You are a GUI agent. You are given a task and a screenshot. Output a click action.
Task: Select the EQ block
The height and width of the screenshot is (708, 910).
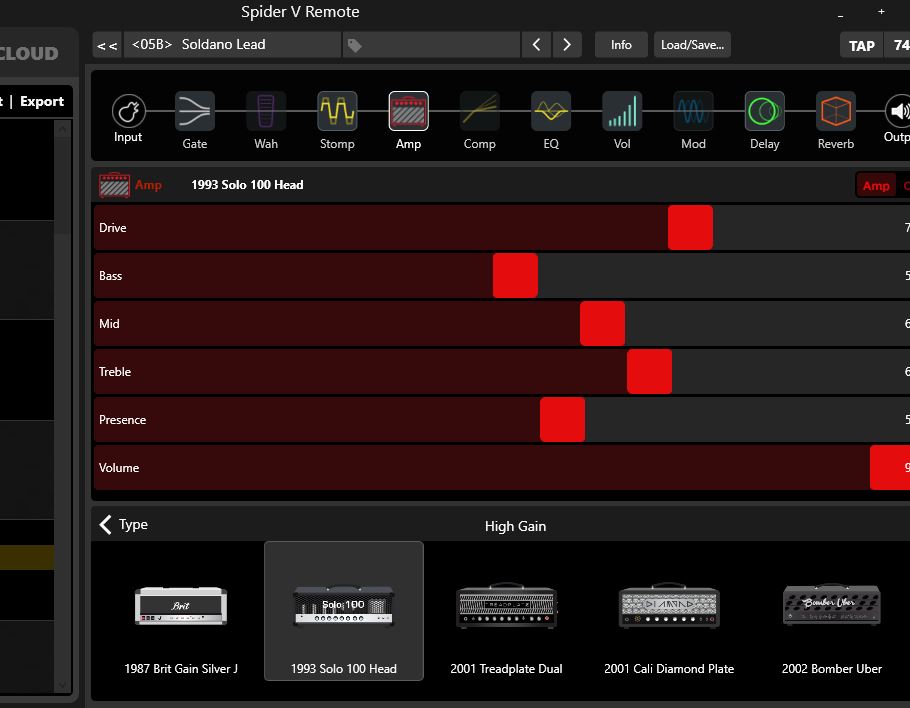tap(551, 111)
